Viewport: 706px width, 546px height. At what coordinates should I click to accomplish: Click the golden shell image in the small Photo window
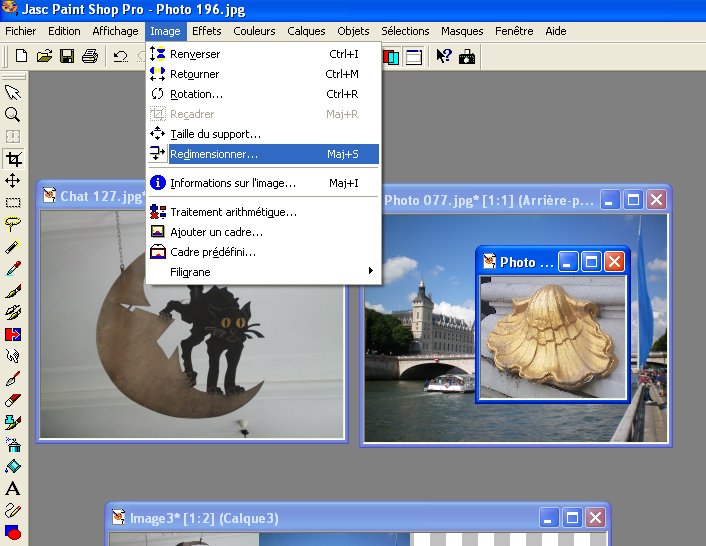552,335
